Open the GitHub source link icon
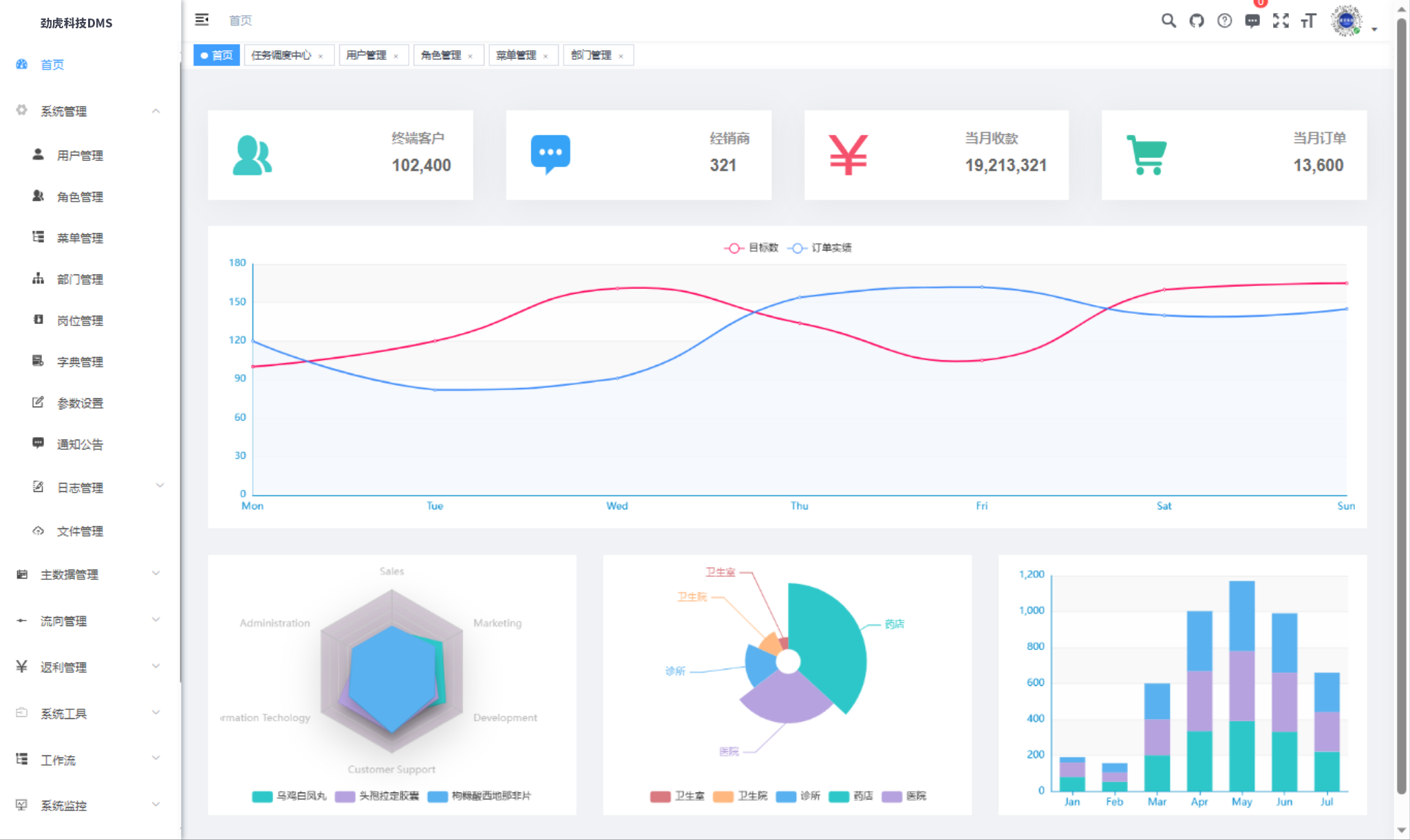1410x840 pixels. pos(1196,21)
